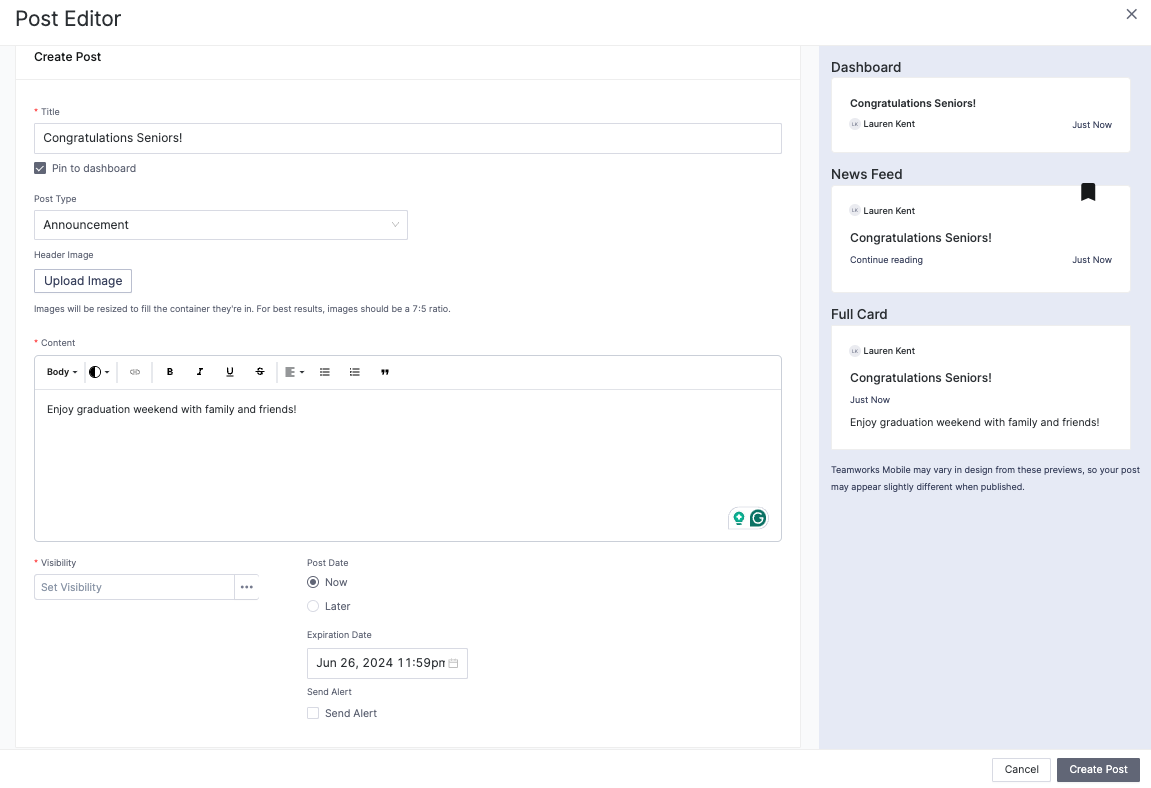Uncheck the Pin to dashboard checkbox
This screenshot has width=1151, height=788.
40,168
